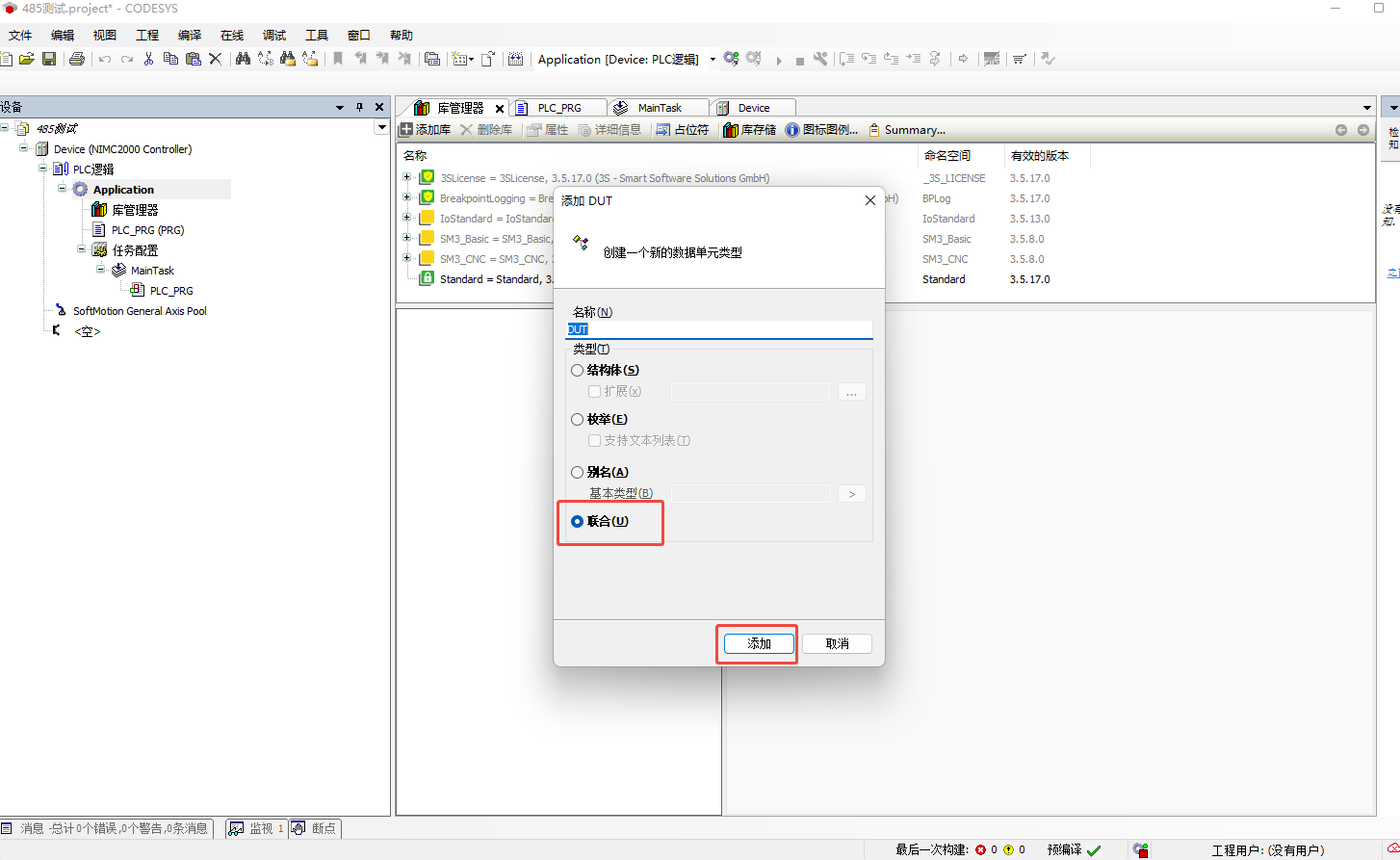Click the Login gear icon in the toolbar
Screen dimensions: 1400x860
731,59
